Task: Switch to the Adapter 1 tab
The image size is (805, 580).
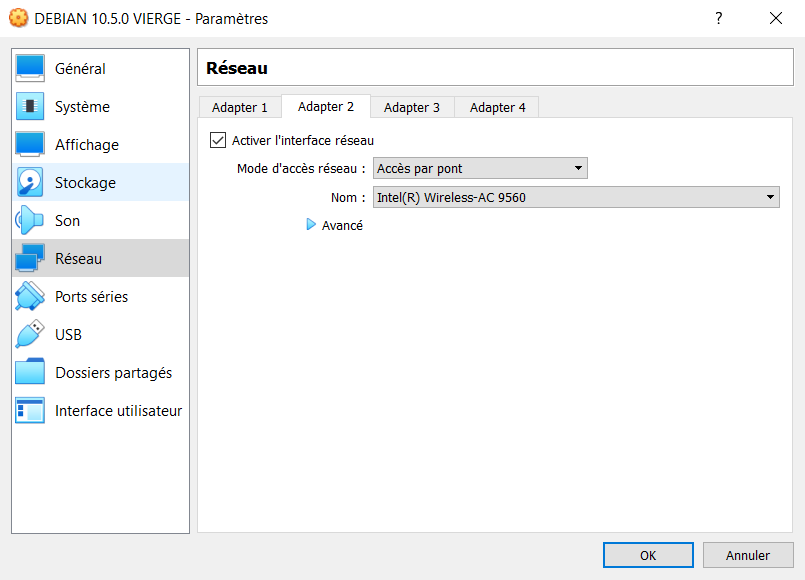Action: (239, 106)
